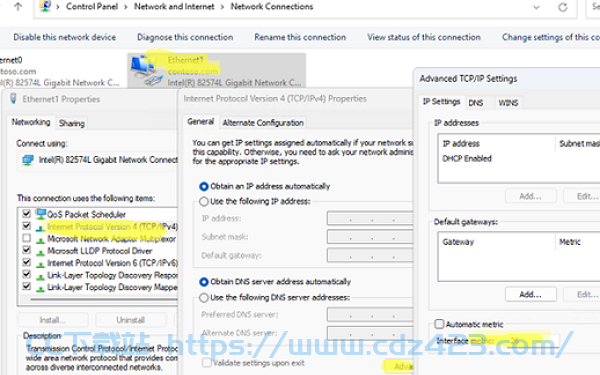Select Use the following DNS server addresses
The image size is (600, 375).
[x=204, y=297]
